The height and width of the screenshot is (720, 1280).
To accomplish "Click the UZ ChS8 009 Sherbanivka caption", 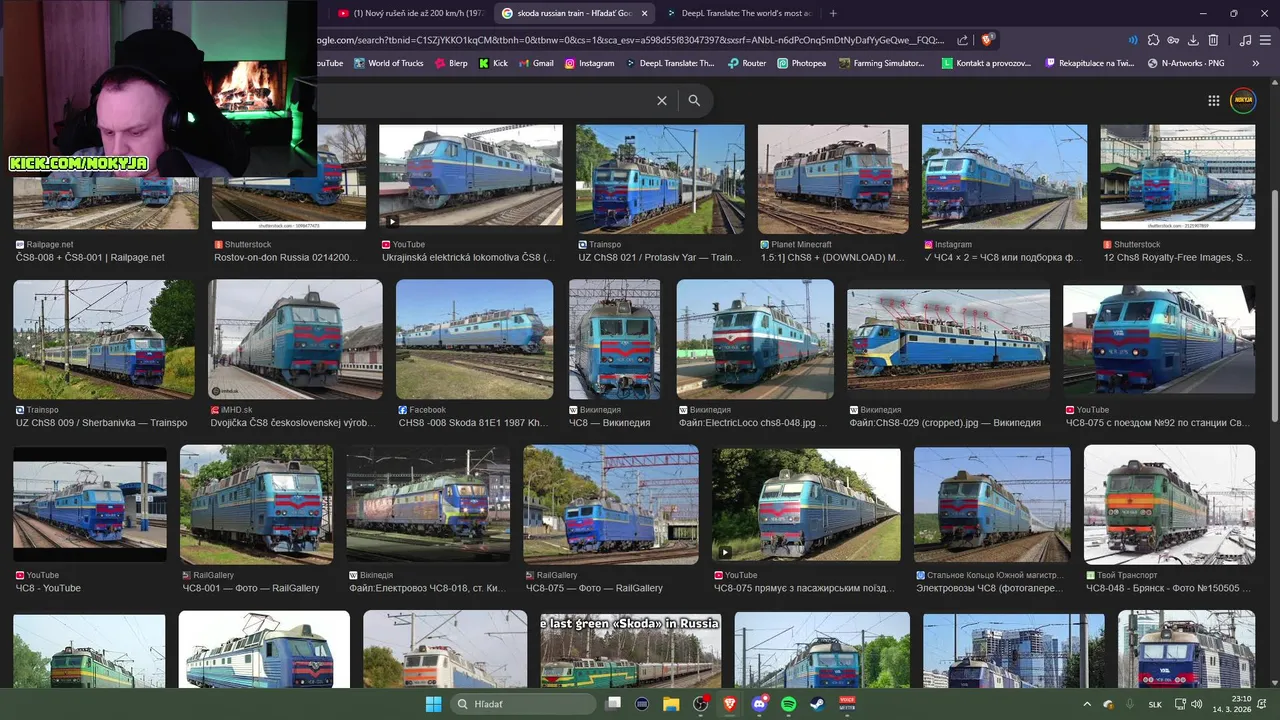I will 101,423.
